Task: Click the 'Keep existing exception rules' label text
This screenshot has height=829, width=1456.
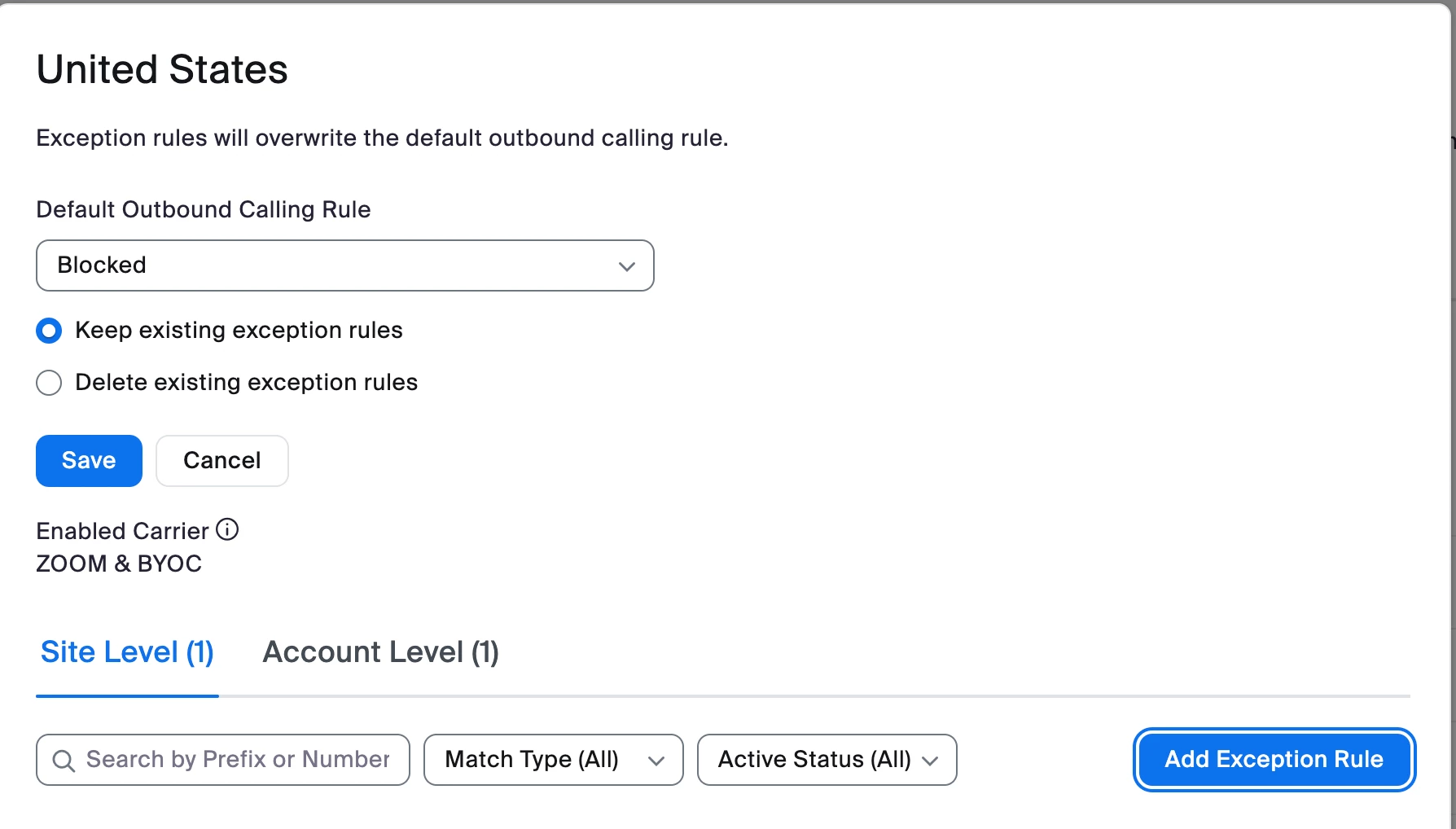Action: [239, 331]
